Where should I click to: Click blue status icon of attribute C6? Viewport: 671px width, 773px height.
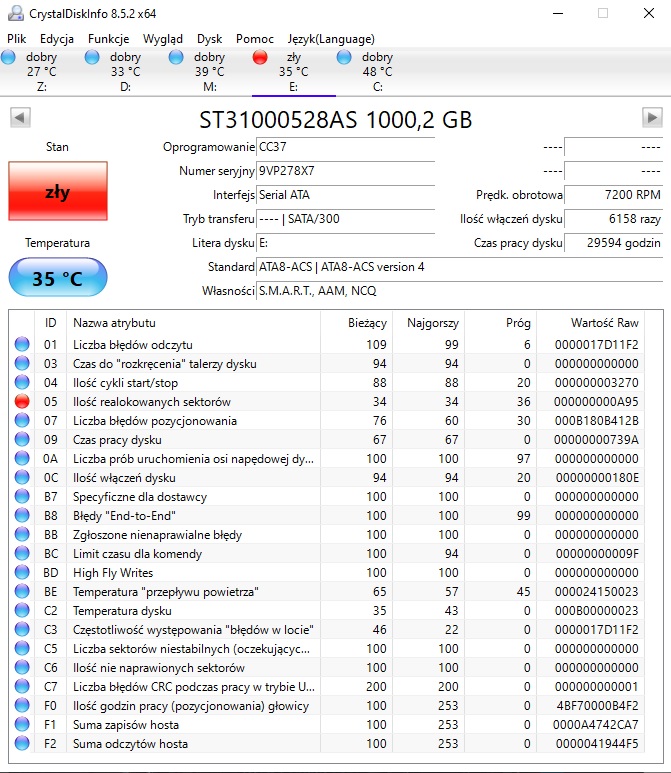(22, 667)
